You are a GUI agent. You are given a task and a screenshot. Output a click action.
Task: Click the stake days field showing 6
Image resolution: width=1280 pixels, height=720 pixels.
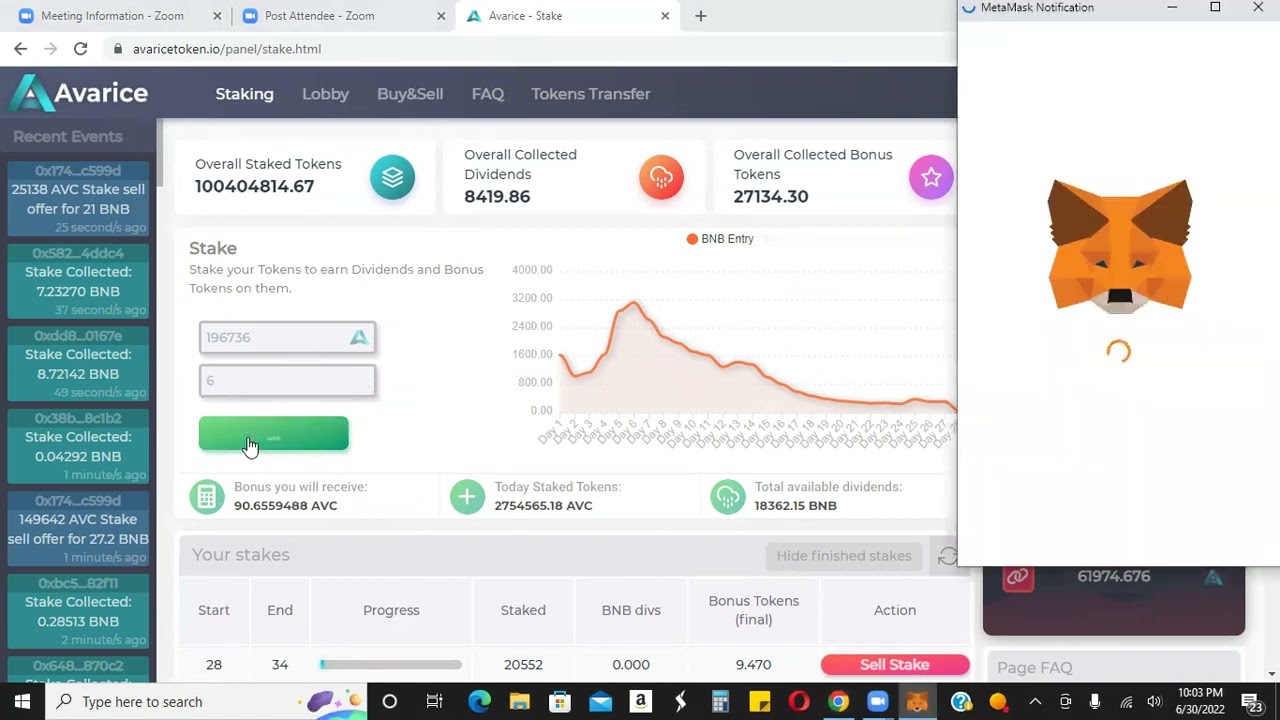[287, 381]
